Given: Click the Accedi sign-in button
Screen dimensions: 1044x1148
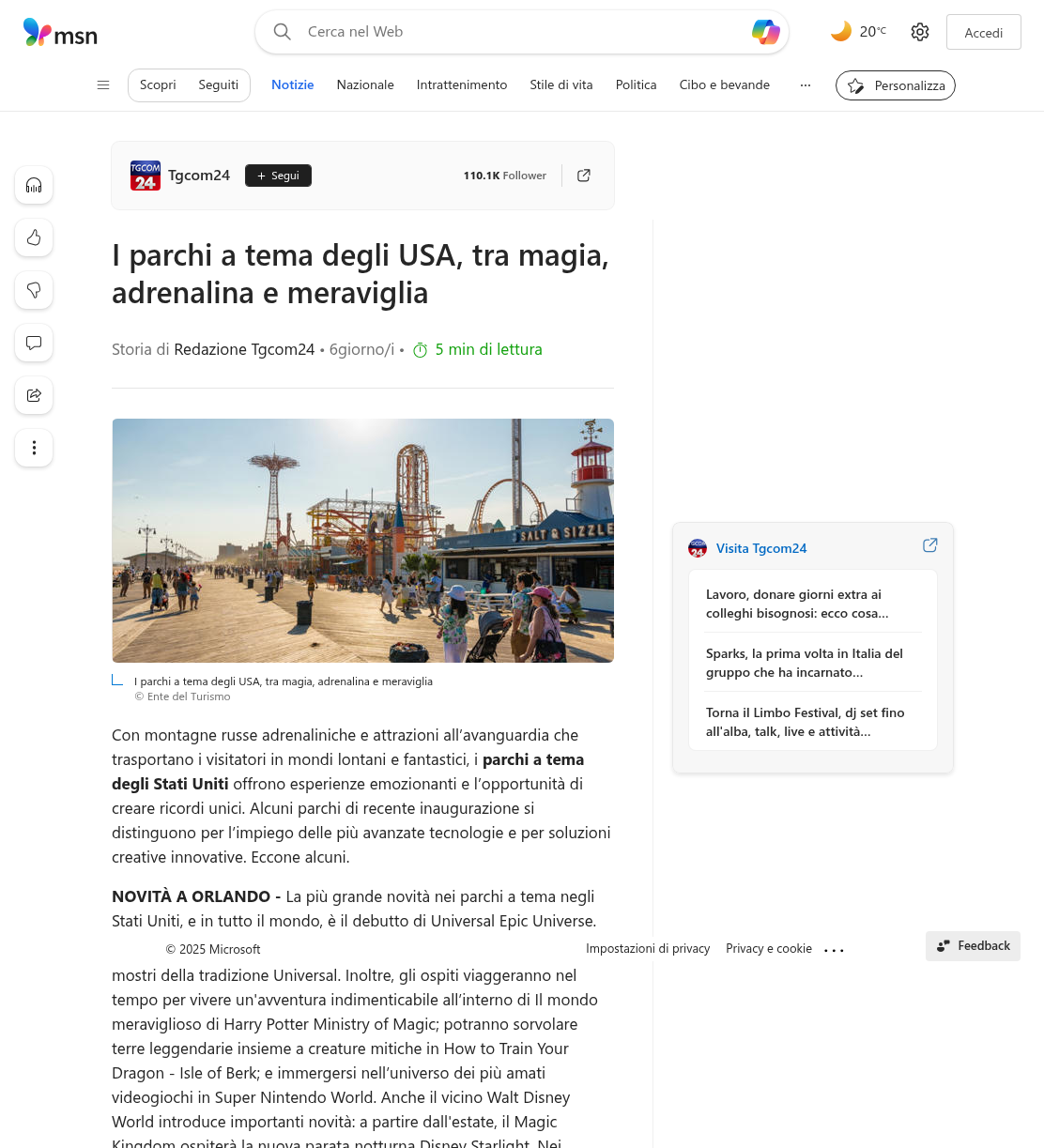Looking at the screenshot, I should 984,32.
